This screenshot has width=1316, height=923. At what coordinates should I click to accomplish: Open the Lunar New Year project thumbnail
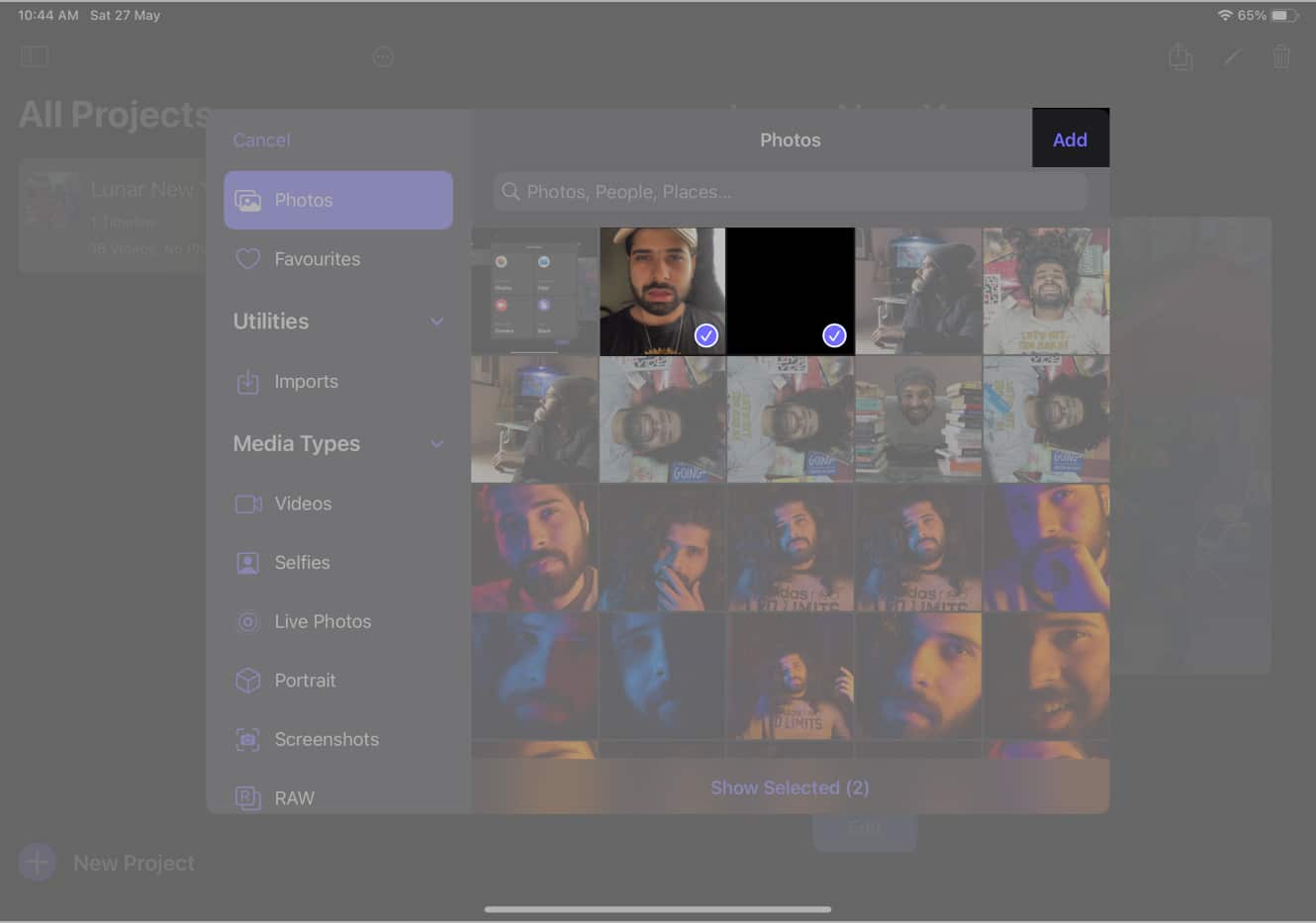point(51,201)
